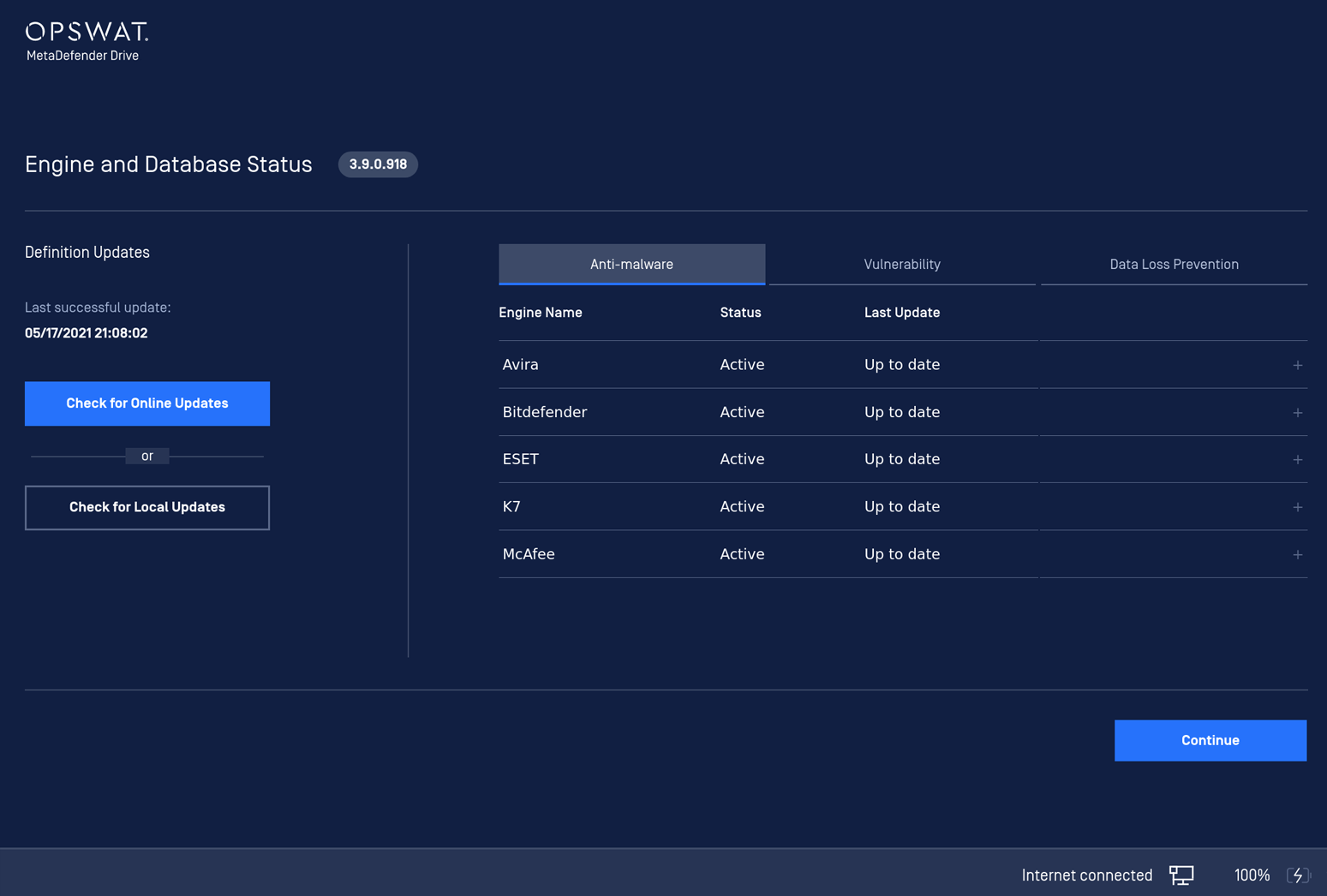Click Check for Online Updates
The height and width of the screenshot is (896, 1327).
click(x=147, y=403)
